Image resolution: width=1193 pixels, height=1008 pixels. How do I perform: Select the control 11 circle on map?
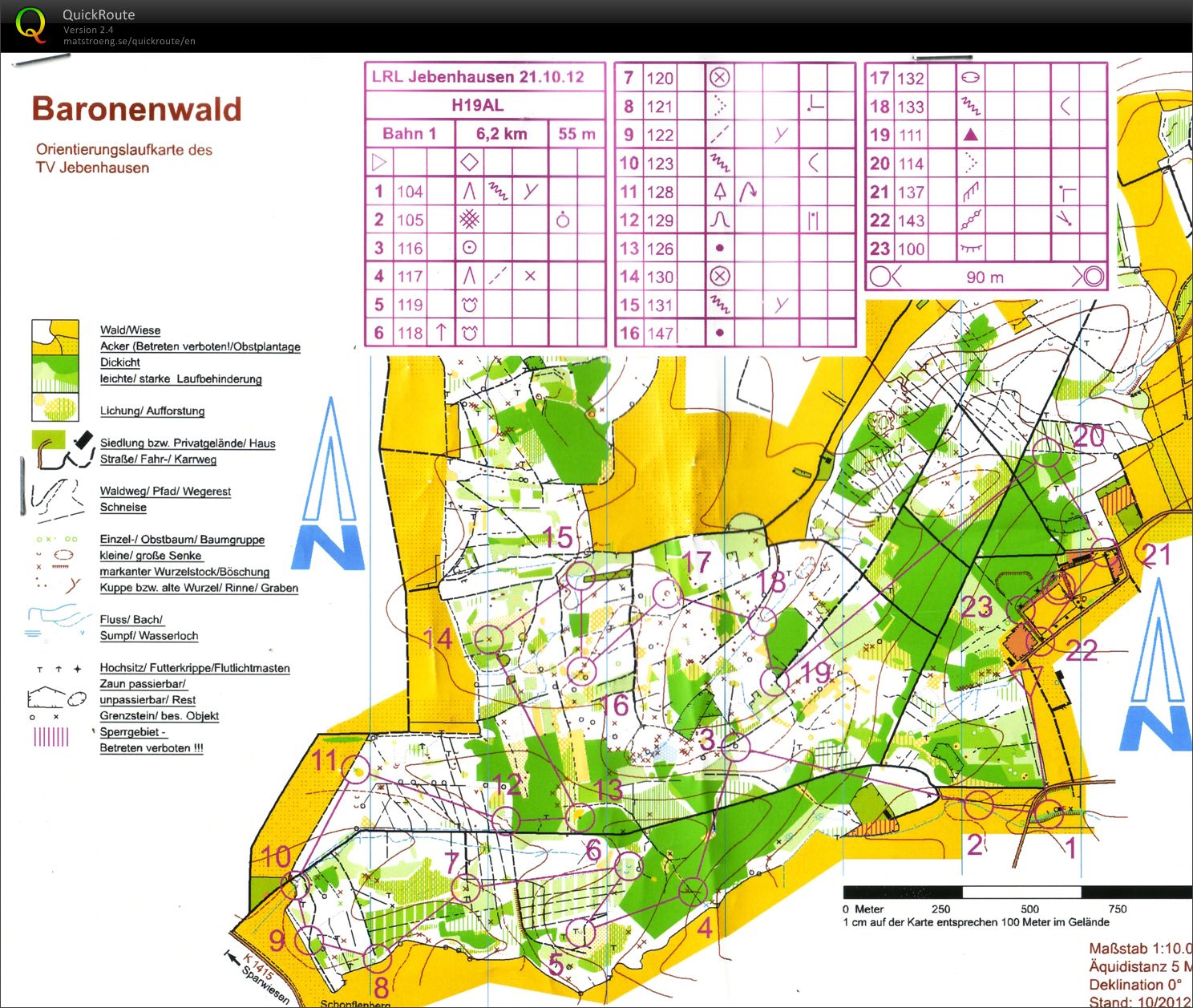pos(356,769)
